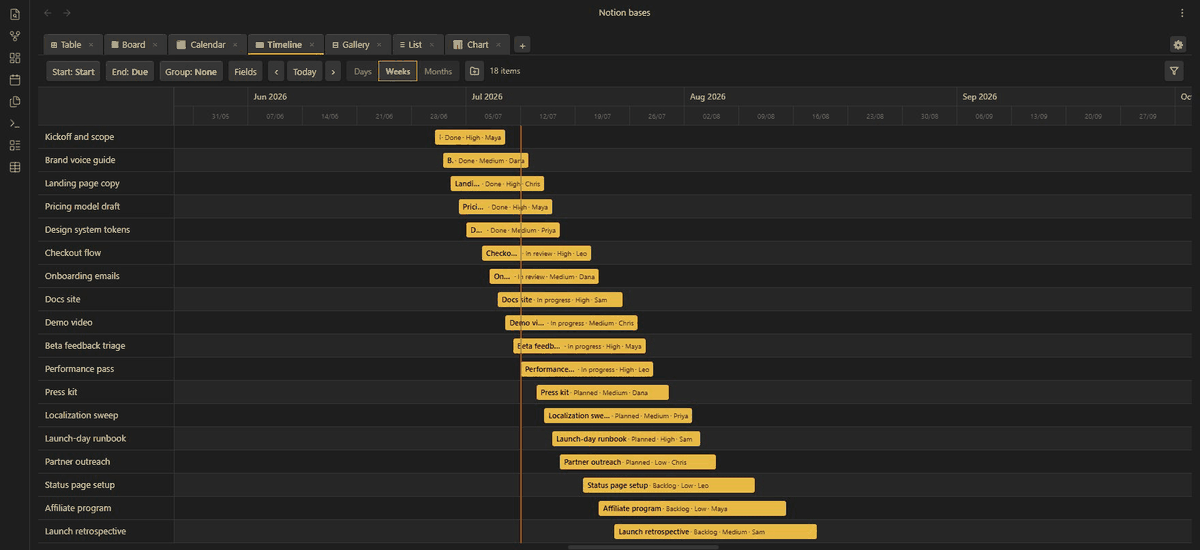Close the List tab
The image size is (1200, 550).
pyautogui.click(x=431, y=45)
